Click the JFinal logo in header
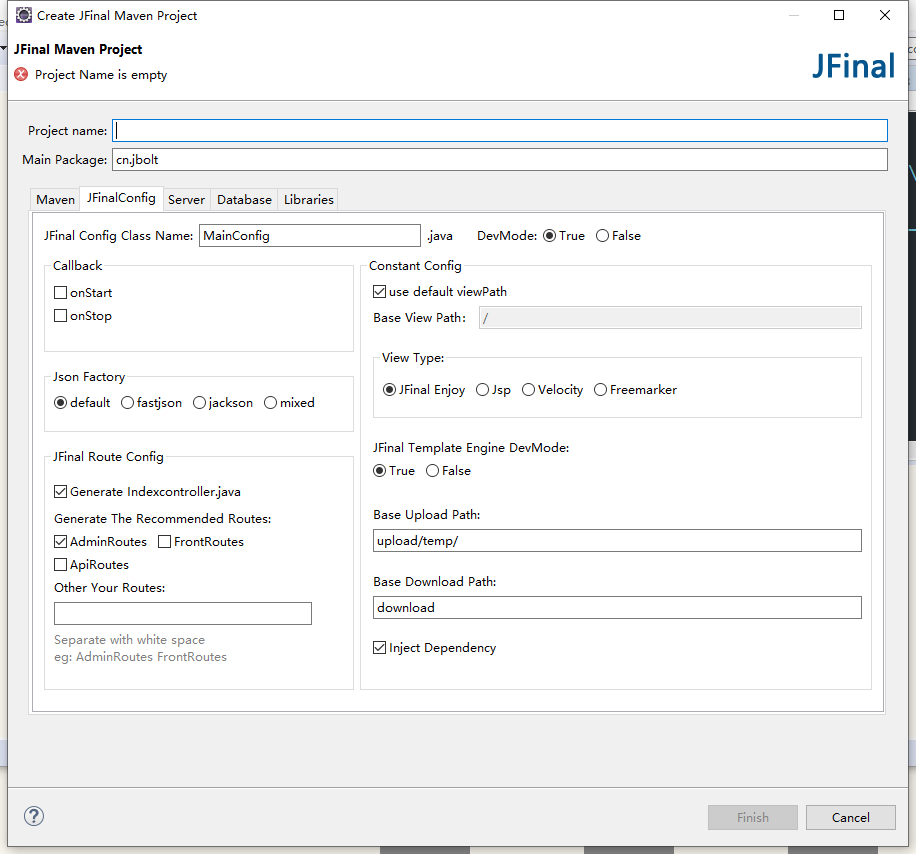 tap(853, 66)
